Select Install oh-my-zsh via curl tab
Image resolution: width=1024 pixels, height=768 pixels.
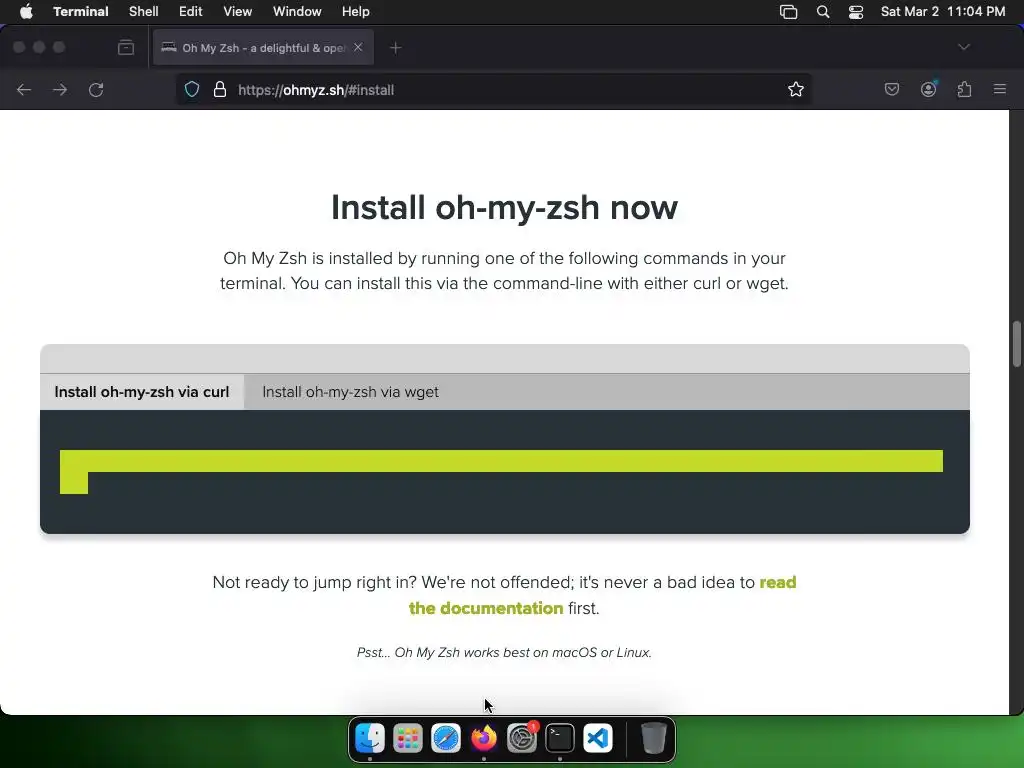[x=142, y=392]
